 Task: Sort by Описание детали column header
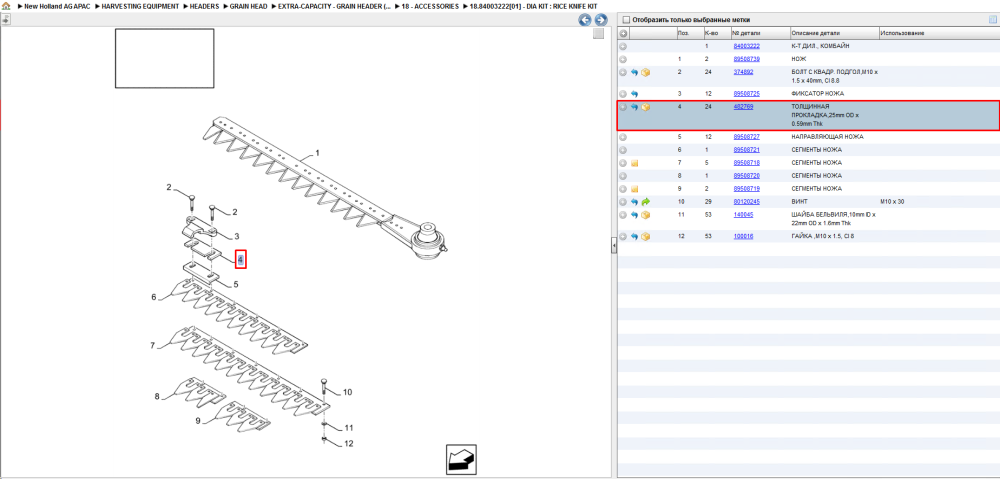(834, 33)
